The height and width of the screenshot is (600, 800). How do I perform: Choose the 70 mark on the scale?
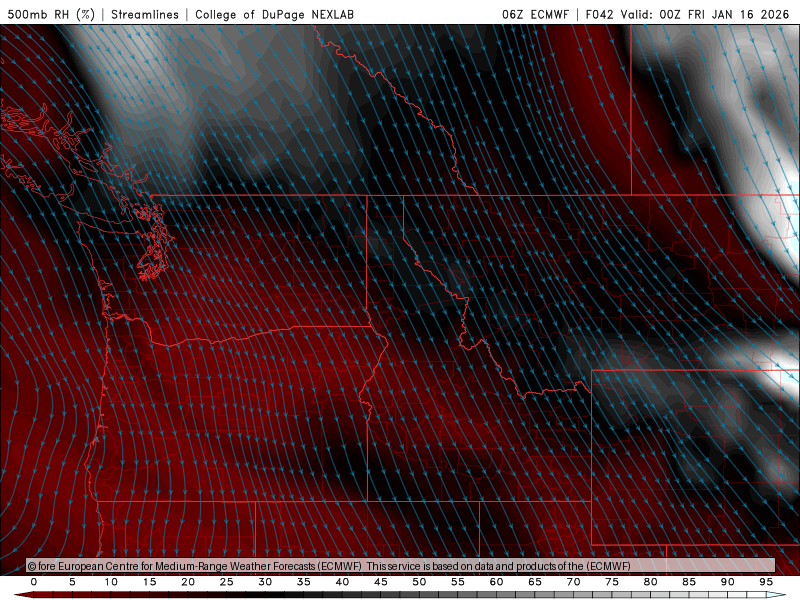pos(573,582)
